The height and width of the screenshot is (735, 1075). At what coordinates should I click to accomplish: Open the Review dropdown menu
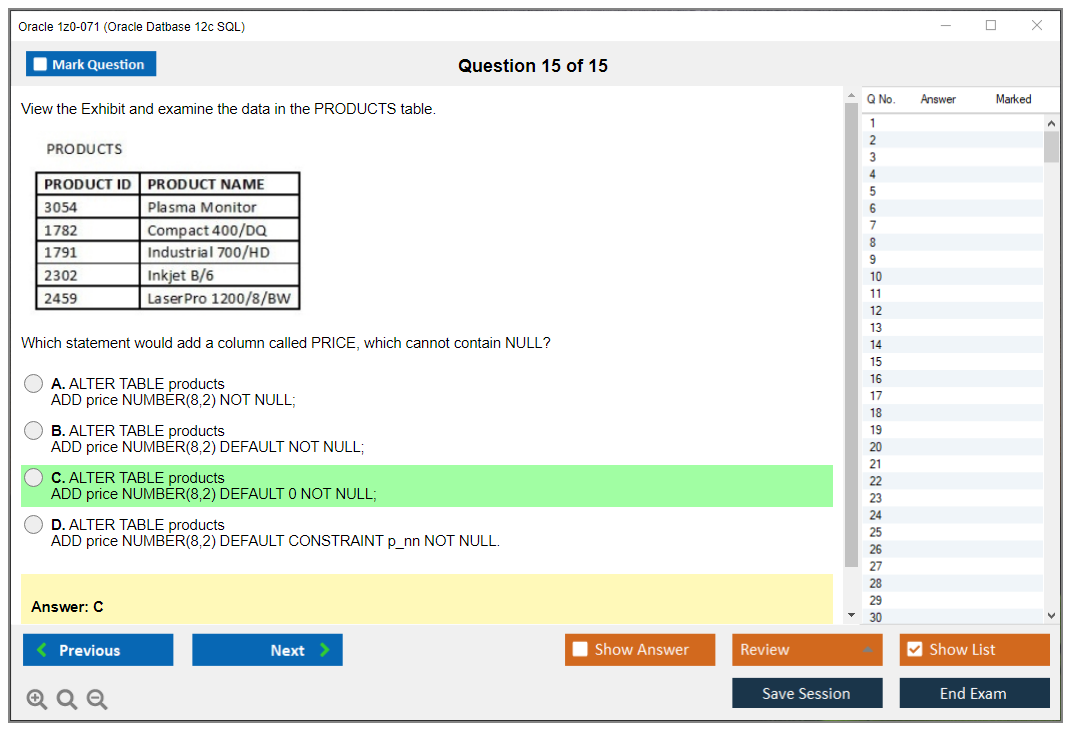tap(807, 650)
